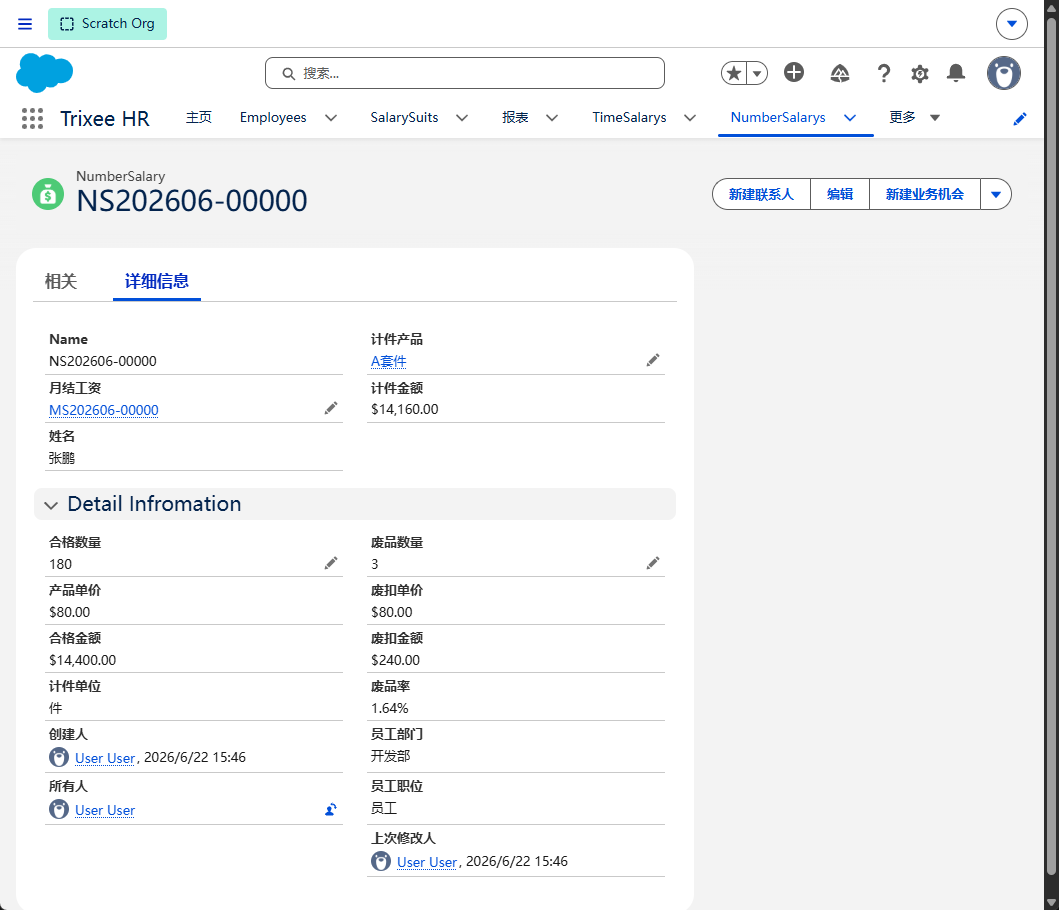Edit the 废品数量 field with pencil
This screenshot has height=910, width=1059.
[652, 563]
